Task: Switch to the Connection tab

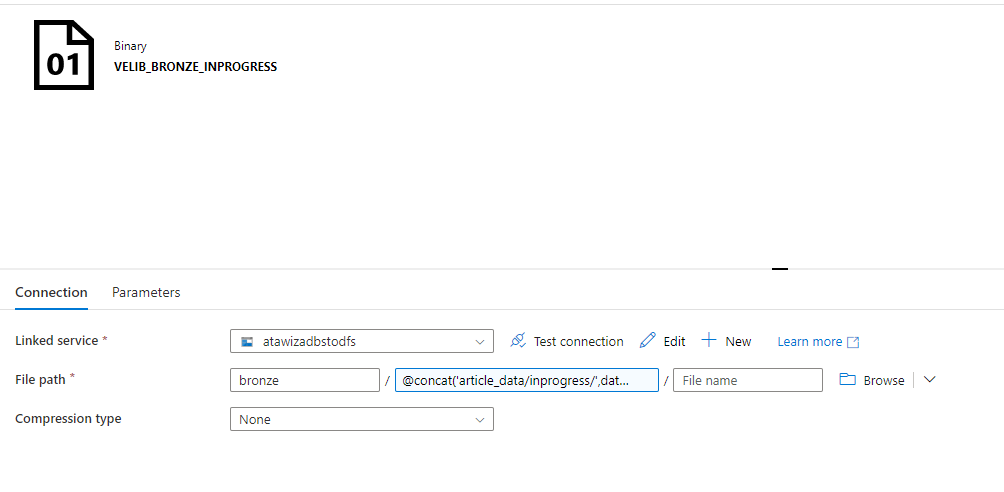Action: point(51,292)
